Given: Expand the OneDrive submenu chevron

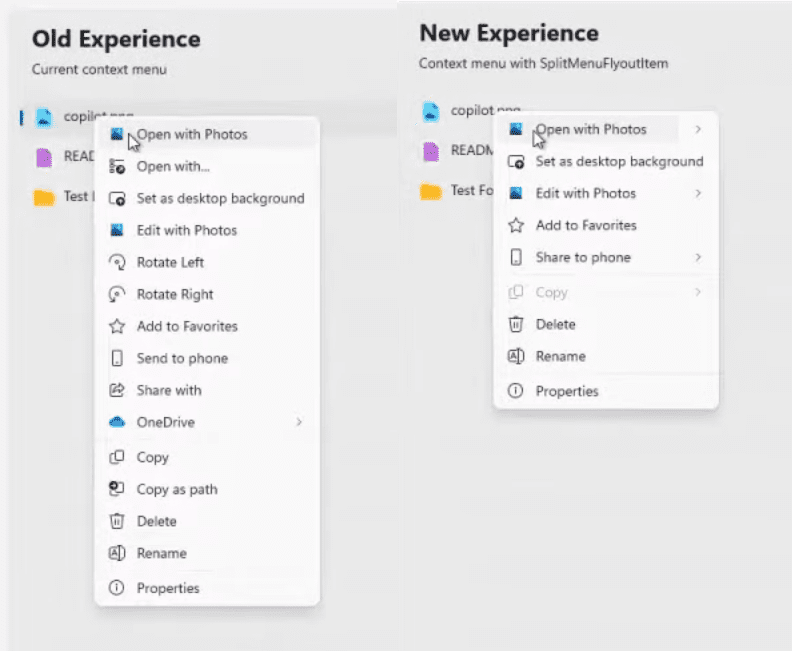Looking at the screenshot, I should tap(299, 422).
